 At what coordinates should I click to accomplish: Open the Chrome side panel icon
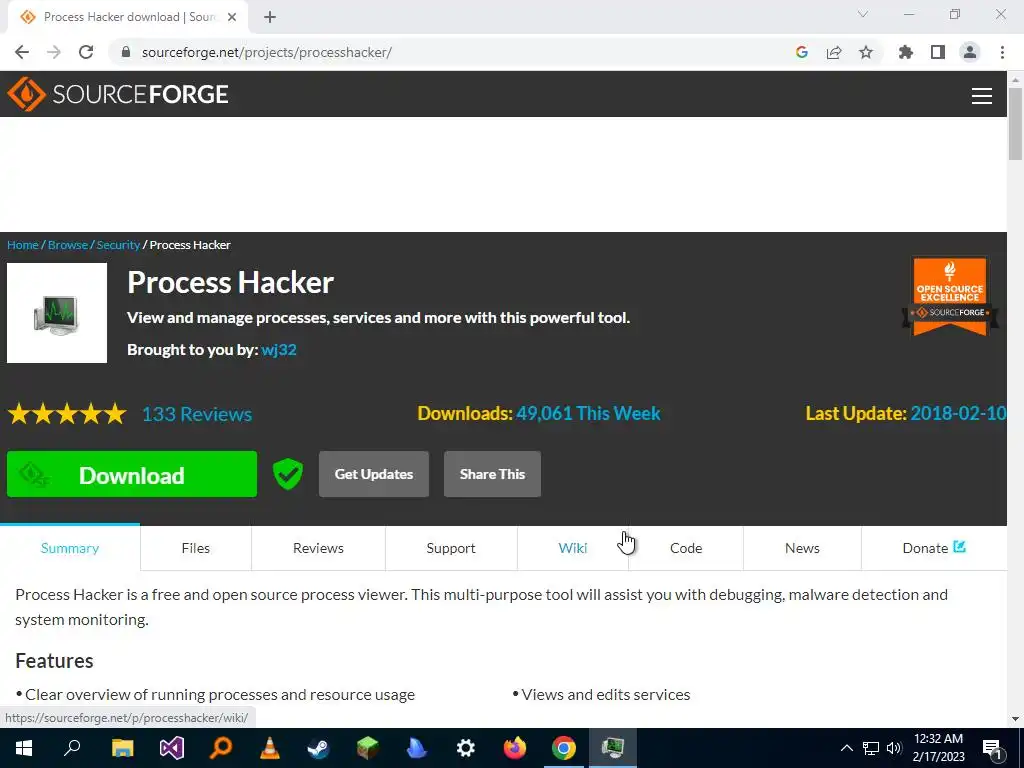[938, 52]
